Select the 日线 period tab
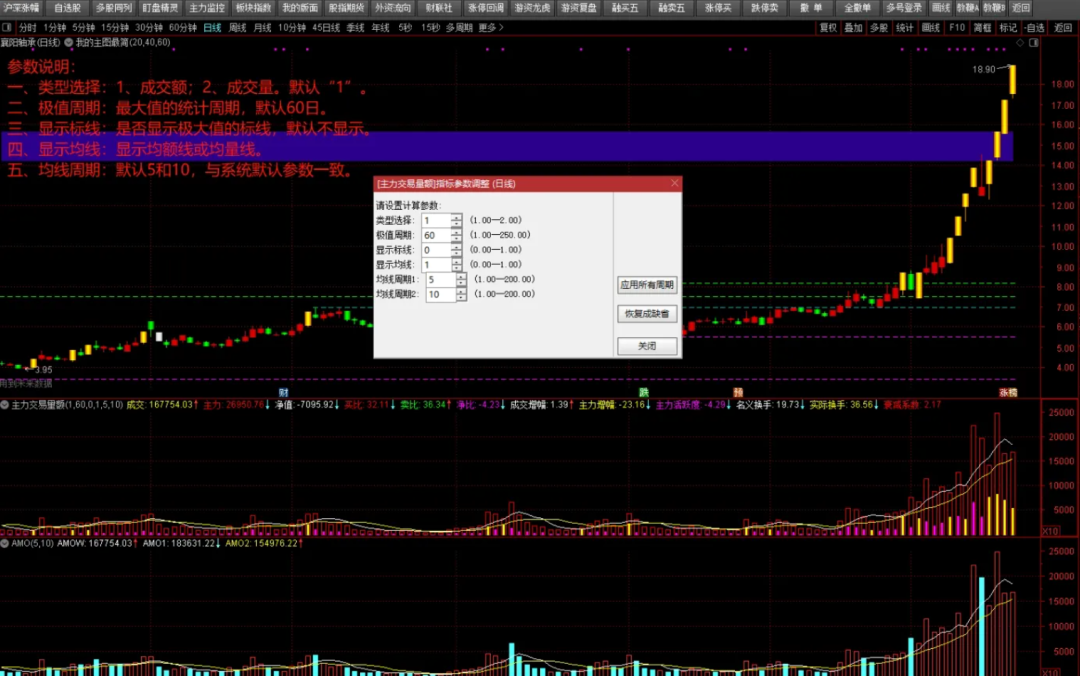 [212, 28]
